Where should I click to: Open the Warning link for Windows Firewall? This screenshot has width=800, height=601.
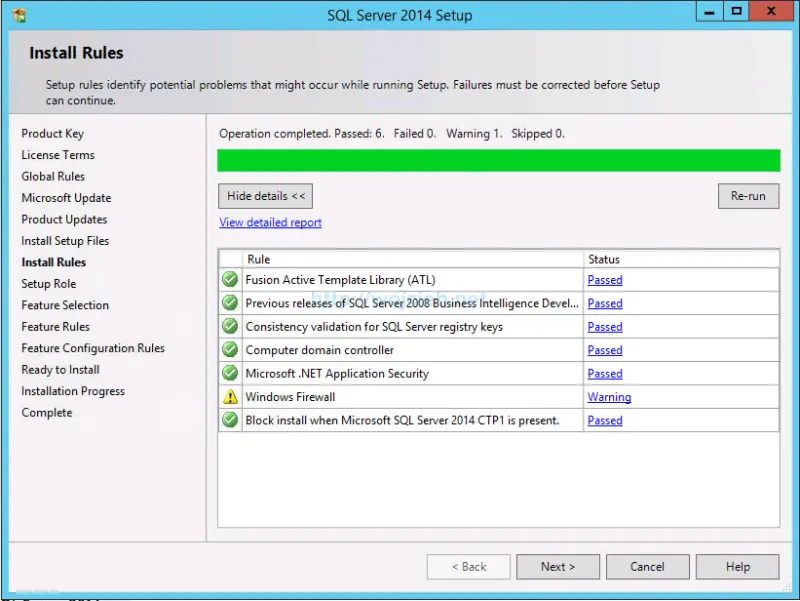(609, 397)
